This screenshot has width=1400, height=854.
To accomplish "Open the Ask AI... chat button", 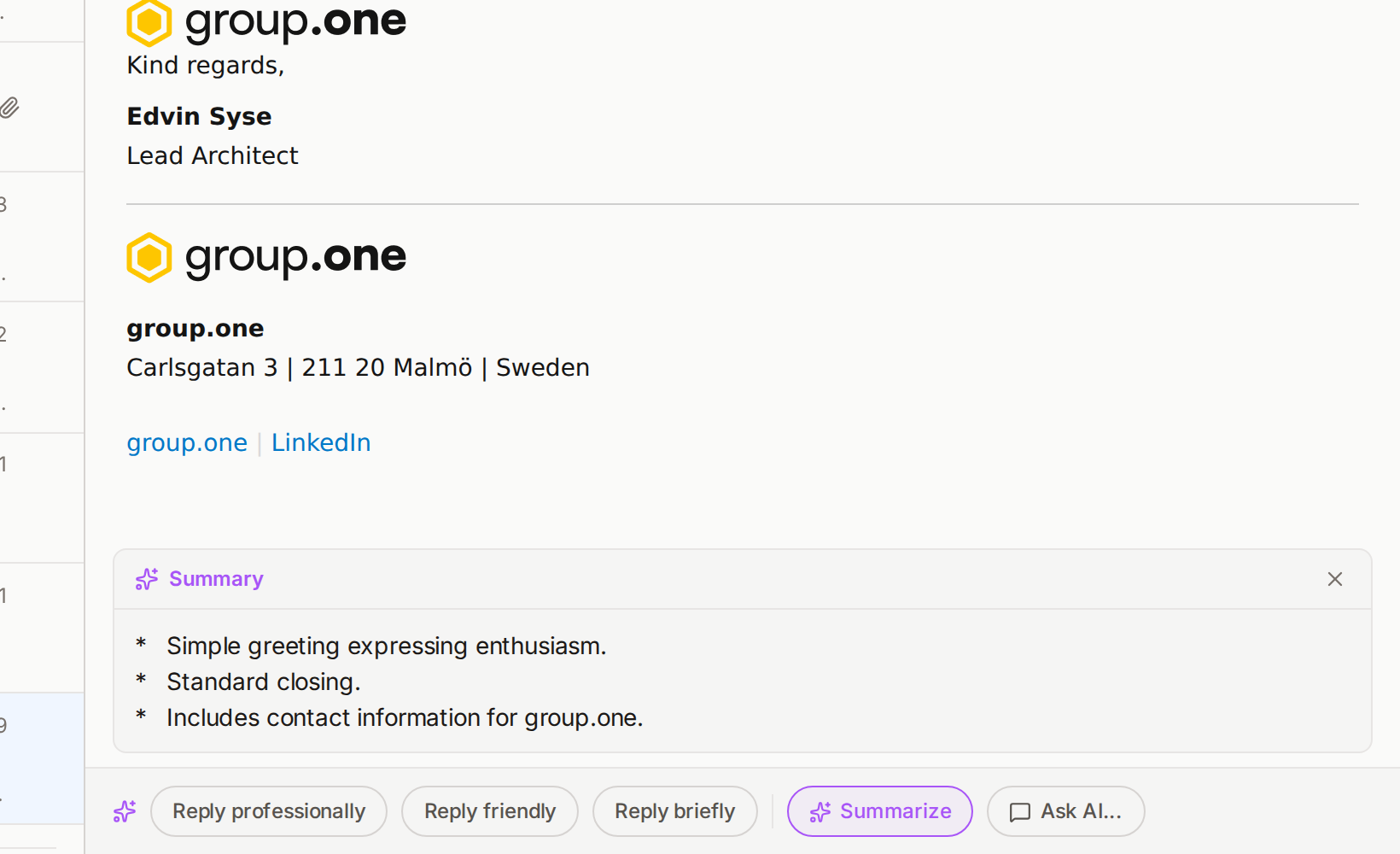I will [x=1065, y=811].
